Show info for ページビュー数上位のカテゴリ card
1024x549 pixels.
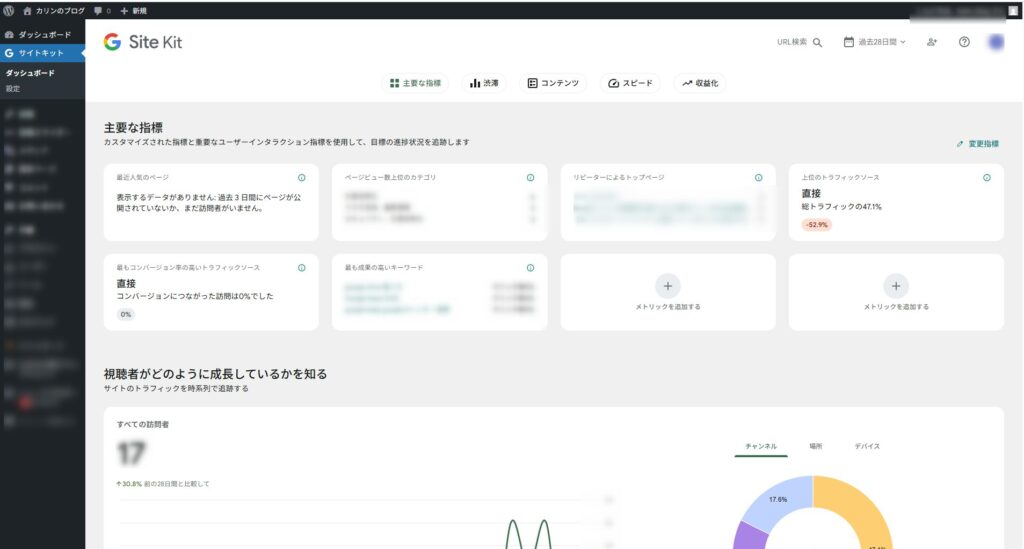click(x=530, y=178)
